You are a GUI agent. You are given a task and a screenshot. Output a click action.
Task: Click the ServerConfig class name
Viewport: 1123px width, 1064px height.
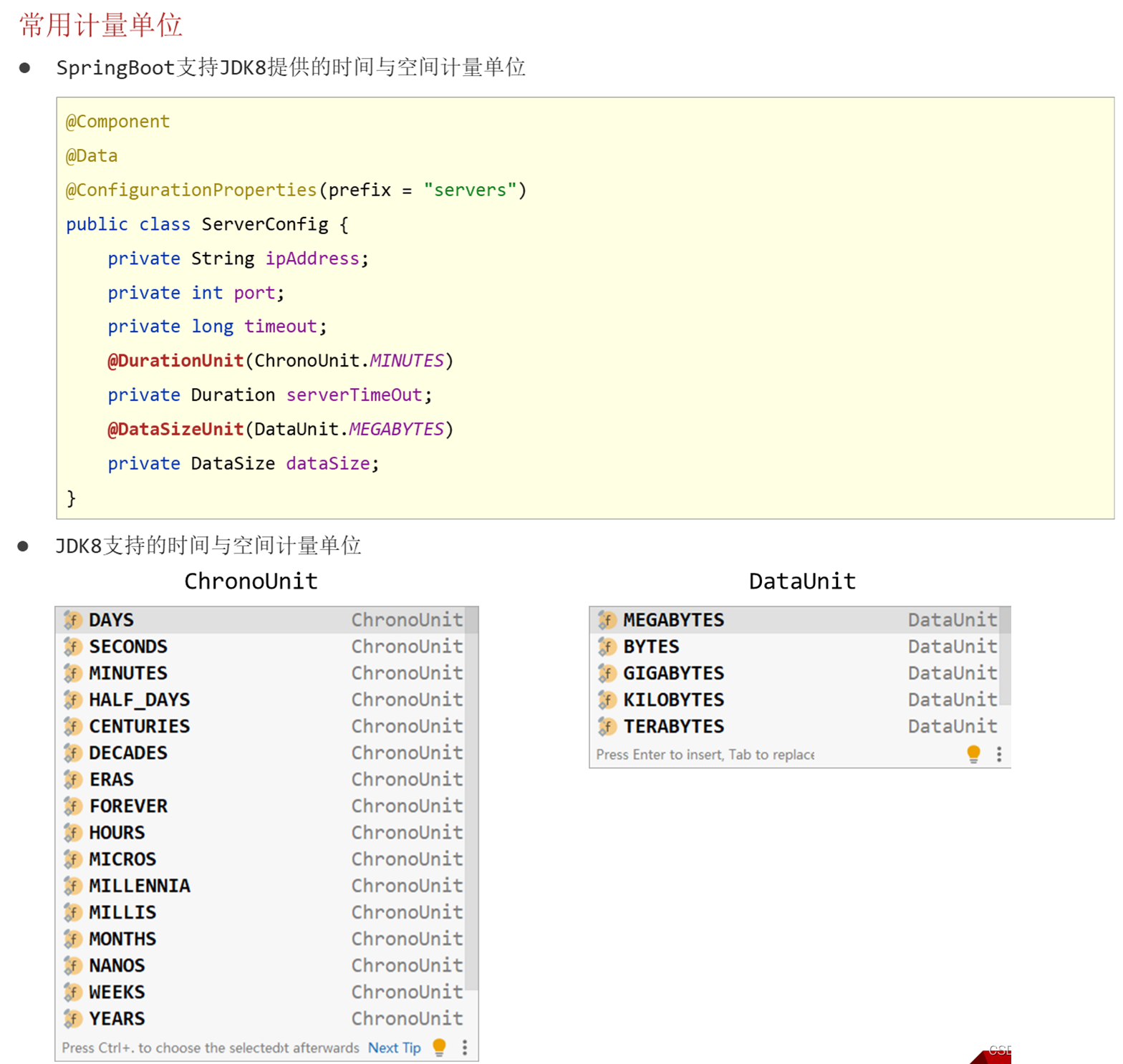tap(265, 224)
